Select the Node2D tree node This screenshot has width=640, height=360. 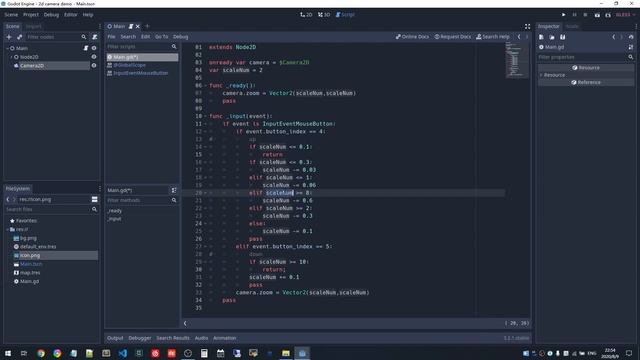coord(29,57)
